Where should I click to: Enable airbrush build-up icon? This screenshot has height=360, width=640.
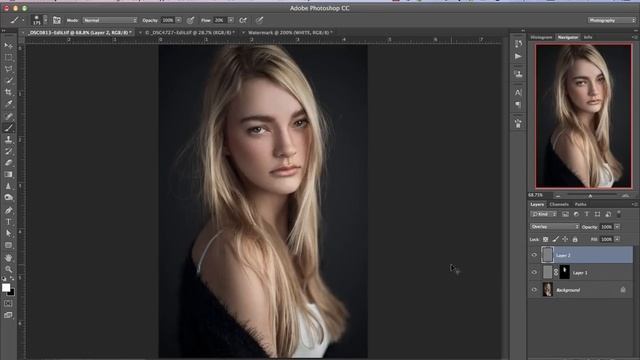(x=243, y=20)
